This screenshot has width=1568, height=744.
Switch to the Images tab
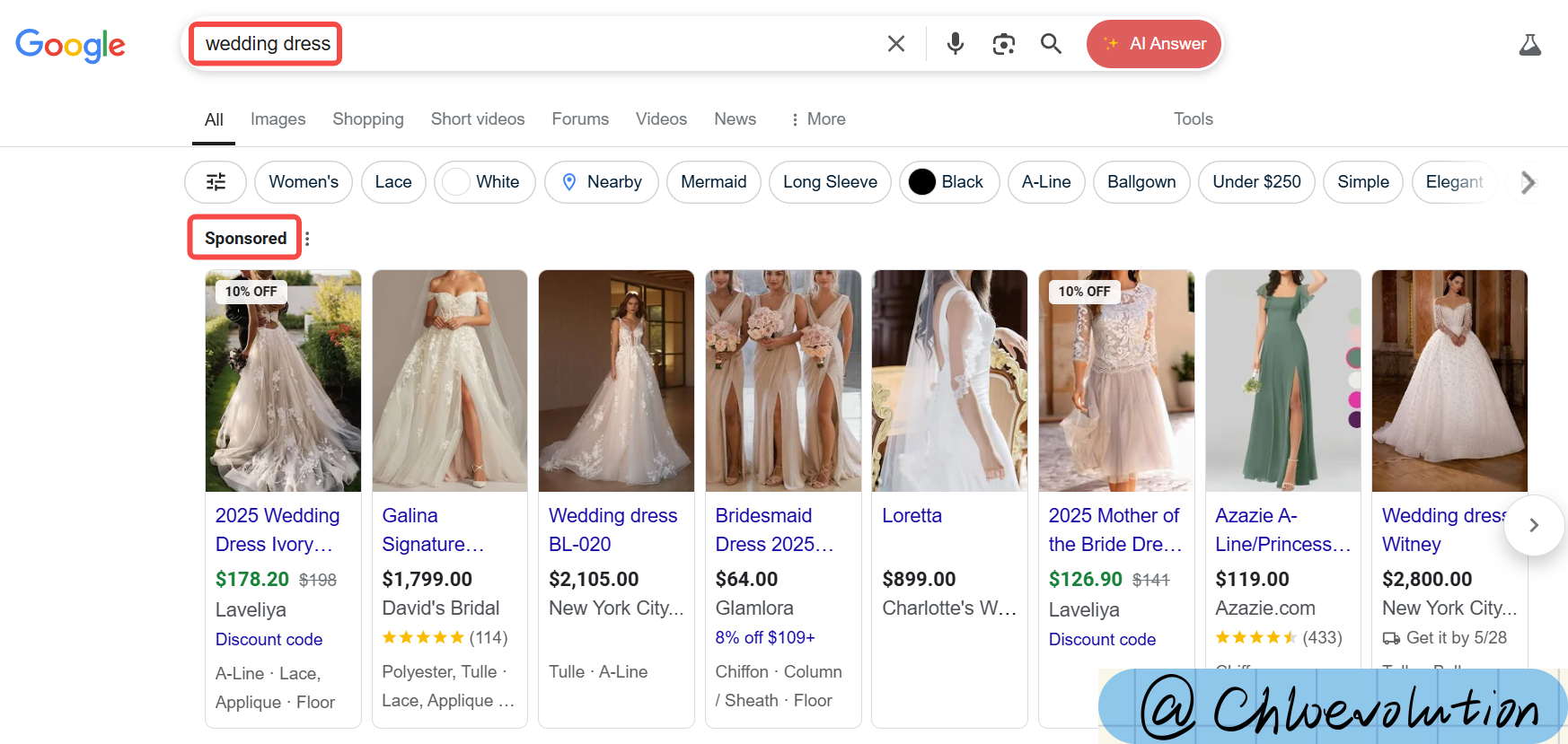tap(277, 118)
